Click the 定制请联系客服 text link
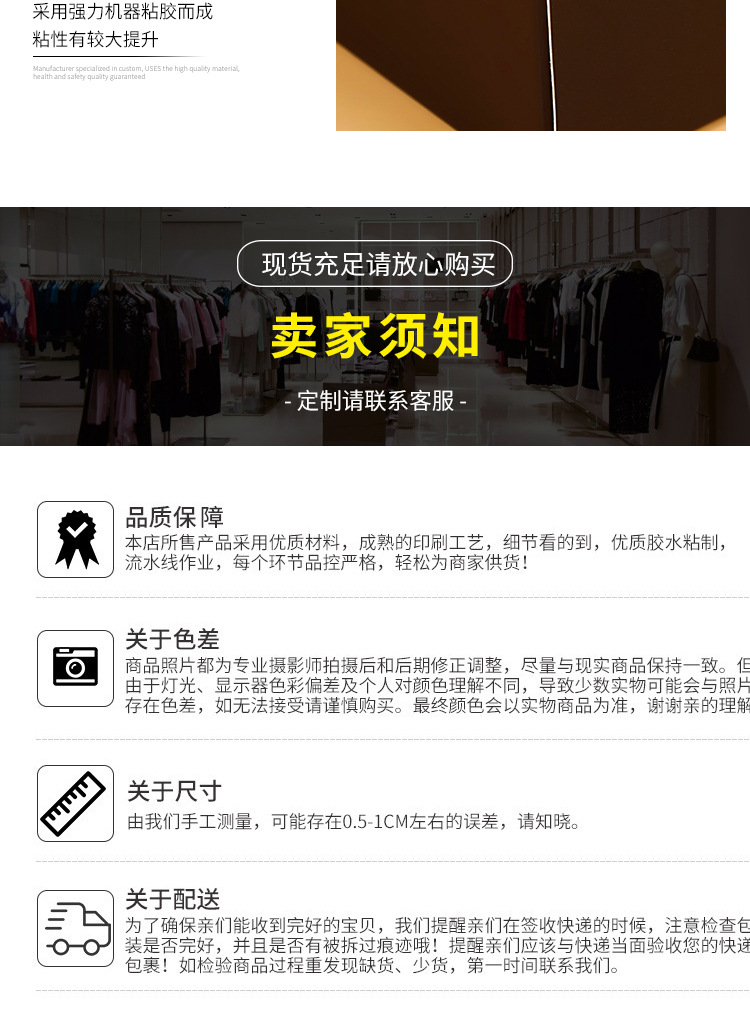Image resolution: width=750 pixels, height=1022 pixels. 375,401
